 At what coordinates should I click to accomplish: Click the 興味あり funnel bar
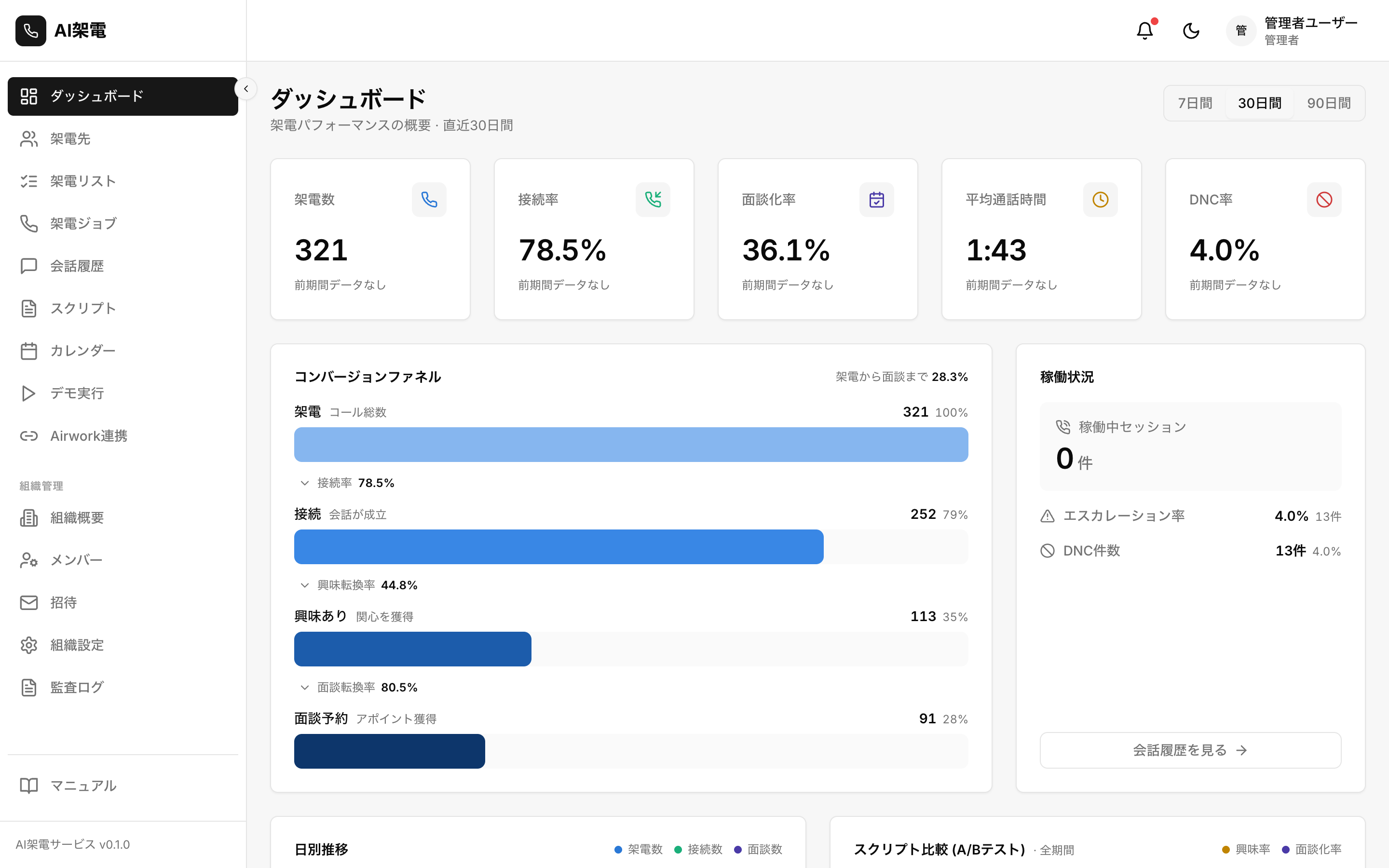[x=413, y=649]
